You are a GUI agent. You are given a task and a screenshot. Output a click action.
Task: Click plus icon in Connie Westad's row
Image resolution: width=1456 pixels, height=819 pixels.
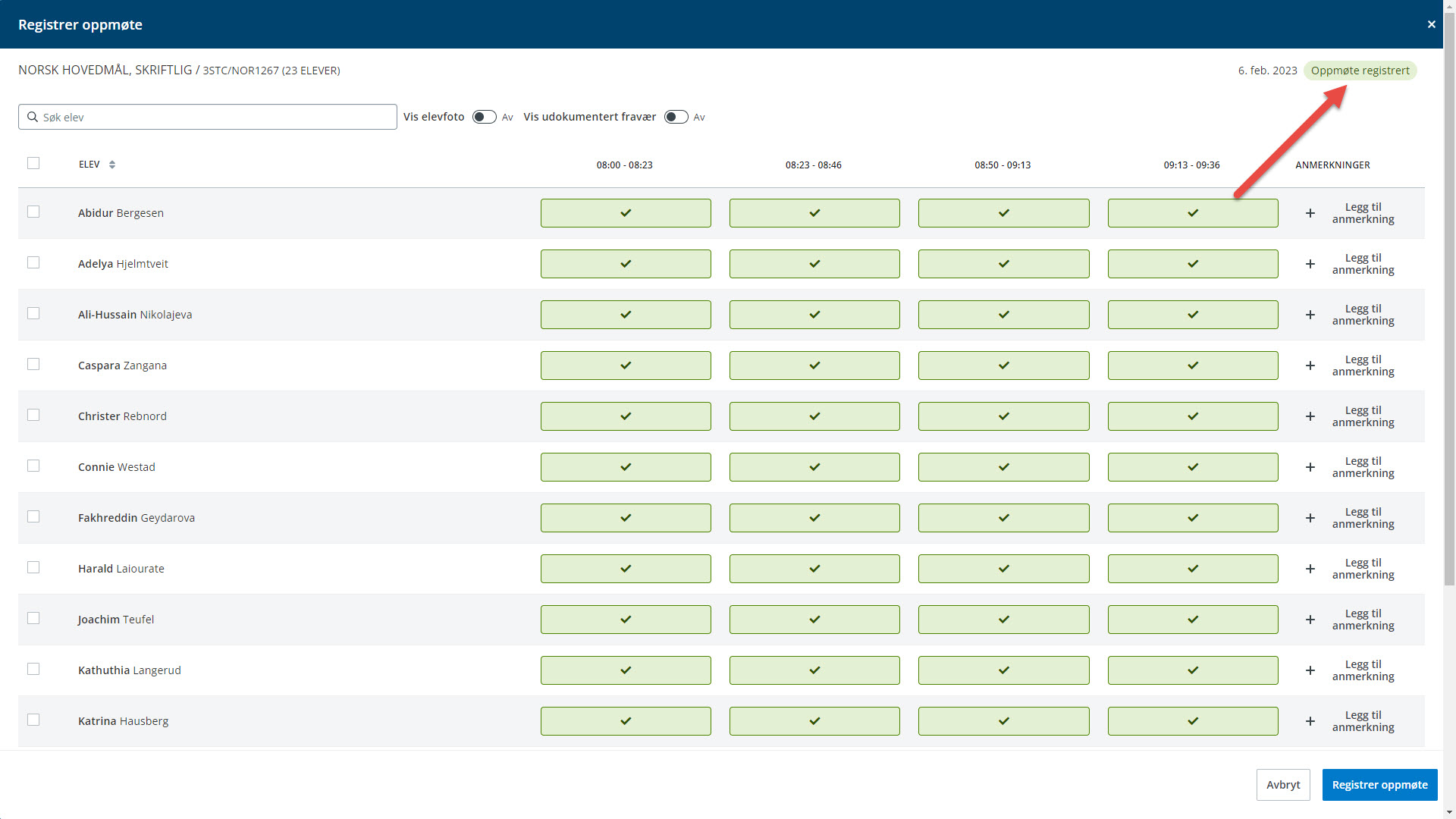[x=1310, y=467]
